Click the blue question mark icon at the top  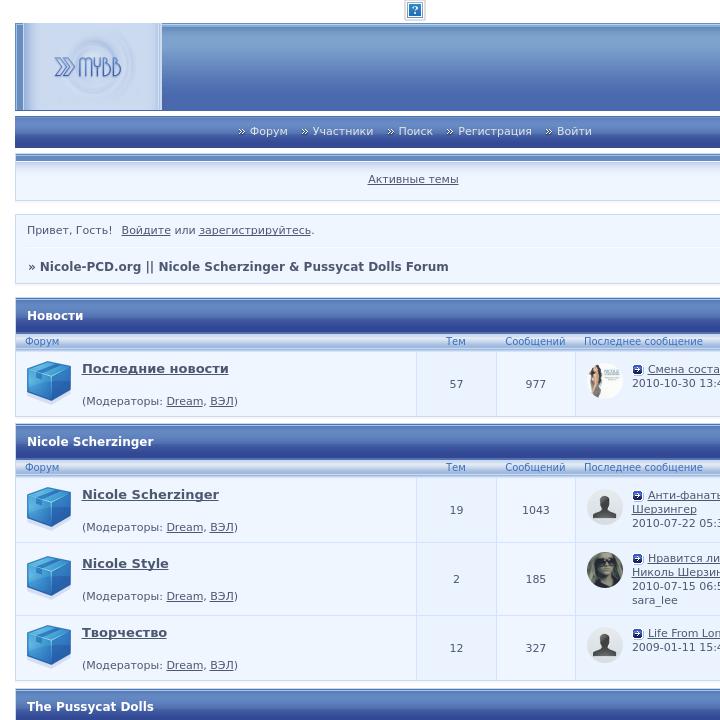[414, 10]
